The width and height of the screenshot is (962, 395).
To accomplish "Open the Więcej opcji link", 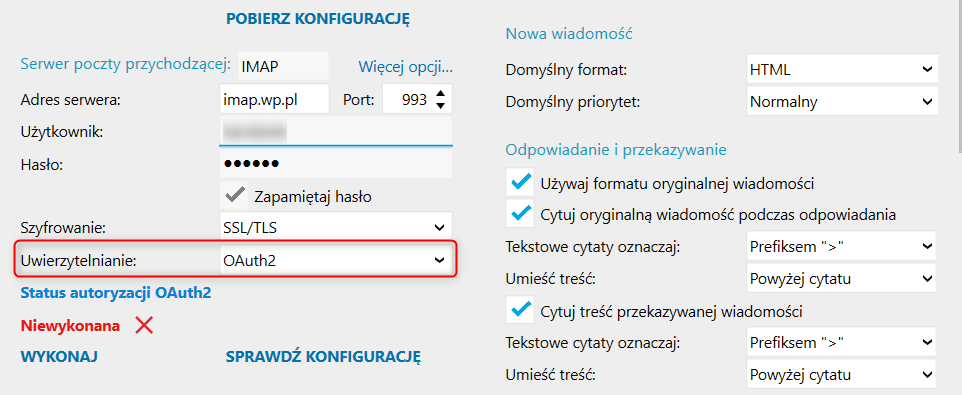I will coord(405,66).
